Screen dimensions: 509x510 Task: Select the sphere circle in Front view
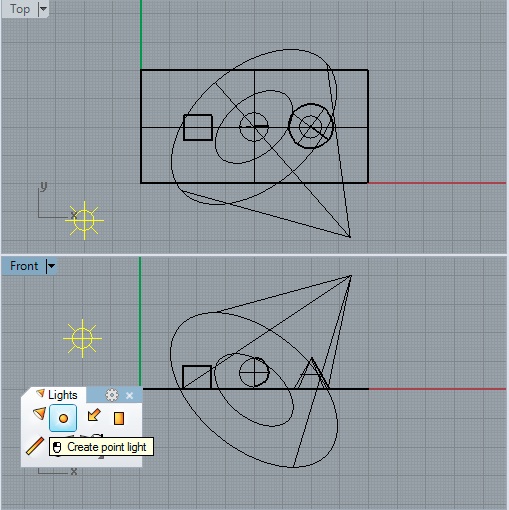pyautogui.click(x=254, y=373)
